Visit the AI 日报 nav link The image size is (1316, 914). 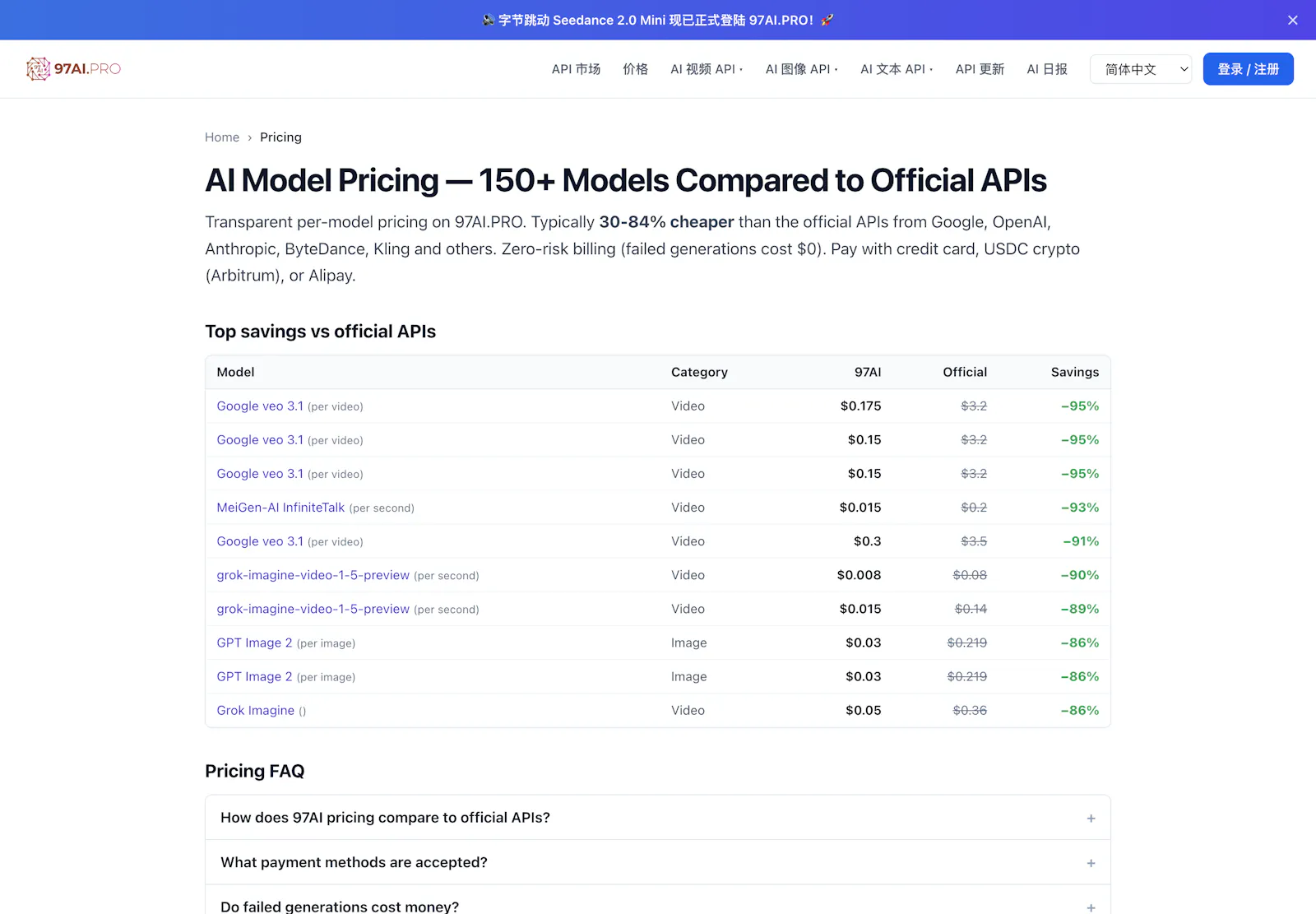tap(1047, 69)
